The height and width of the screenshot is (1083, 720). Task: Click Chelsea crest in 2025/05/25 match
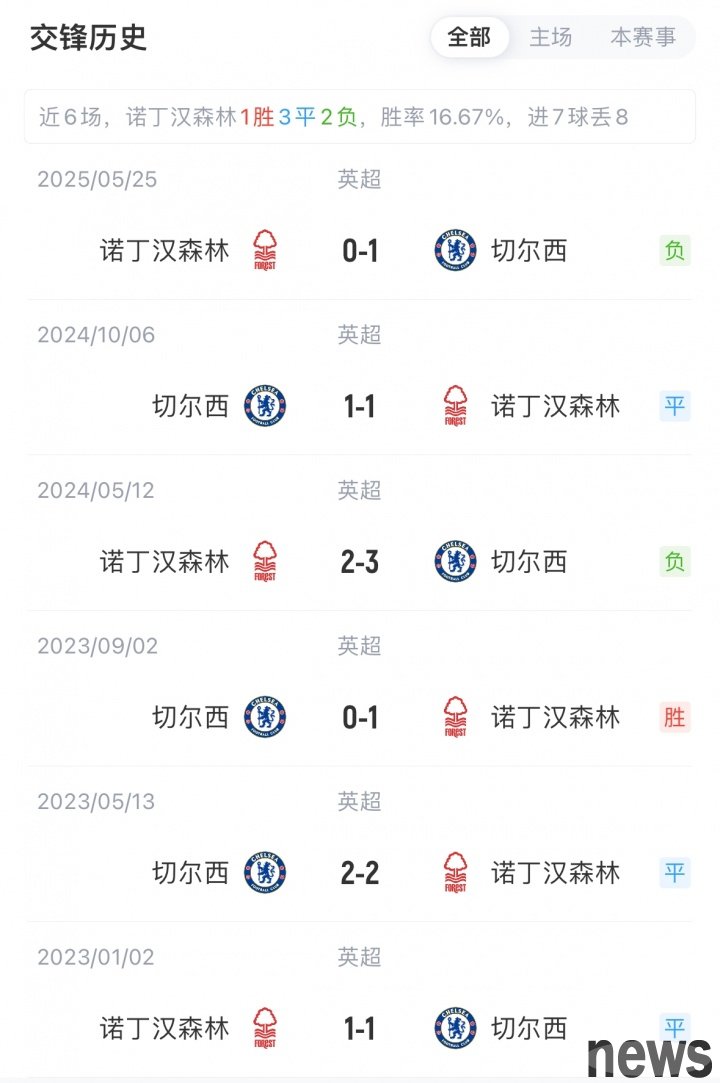tap(455, 250)
